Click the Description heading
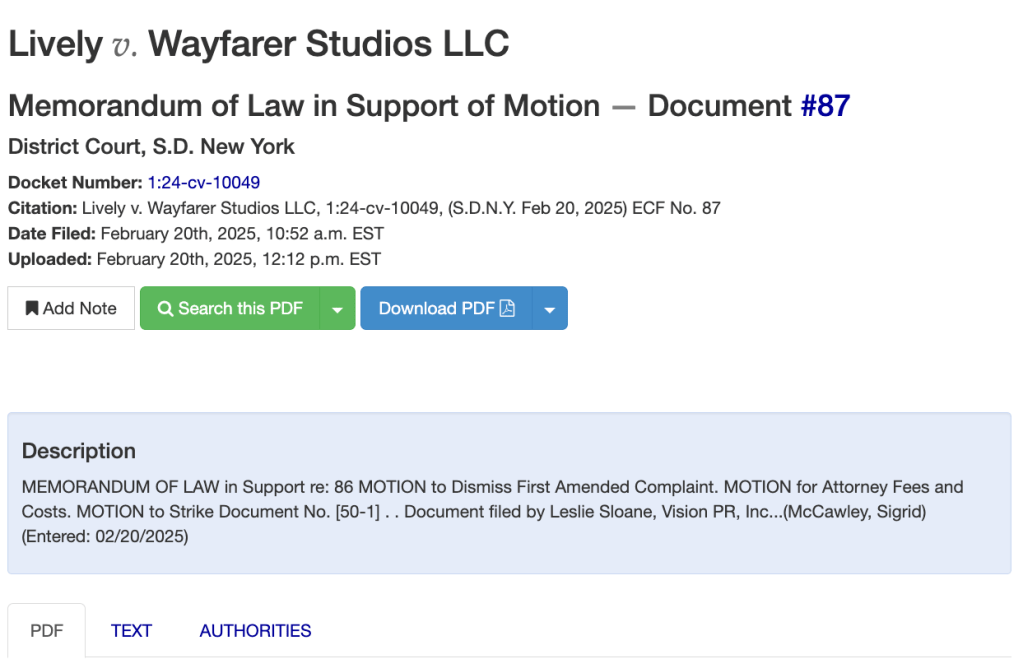Viewport: 1023px width, 659px height. click(79, 450)
